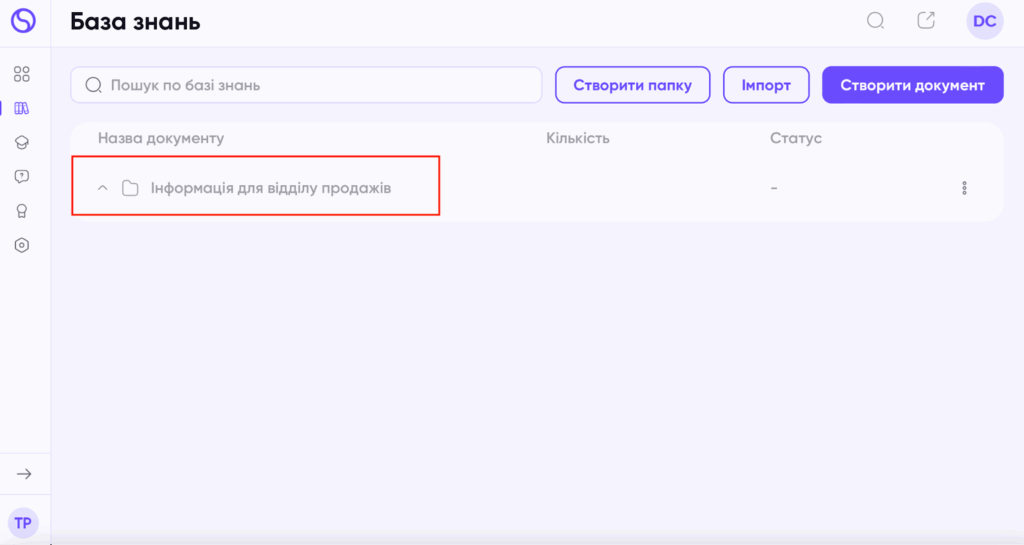Click the Назва документу column header
The image size is (1024, 545).
pos(161,138)
